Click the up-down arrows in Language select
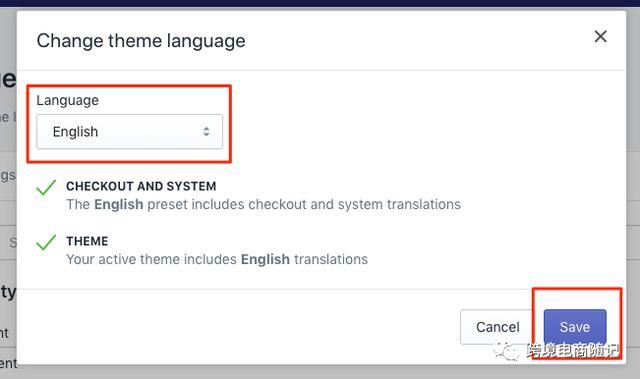 point(206,131)
